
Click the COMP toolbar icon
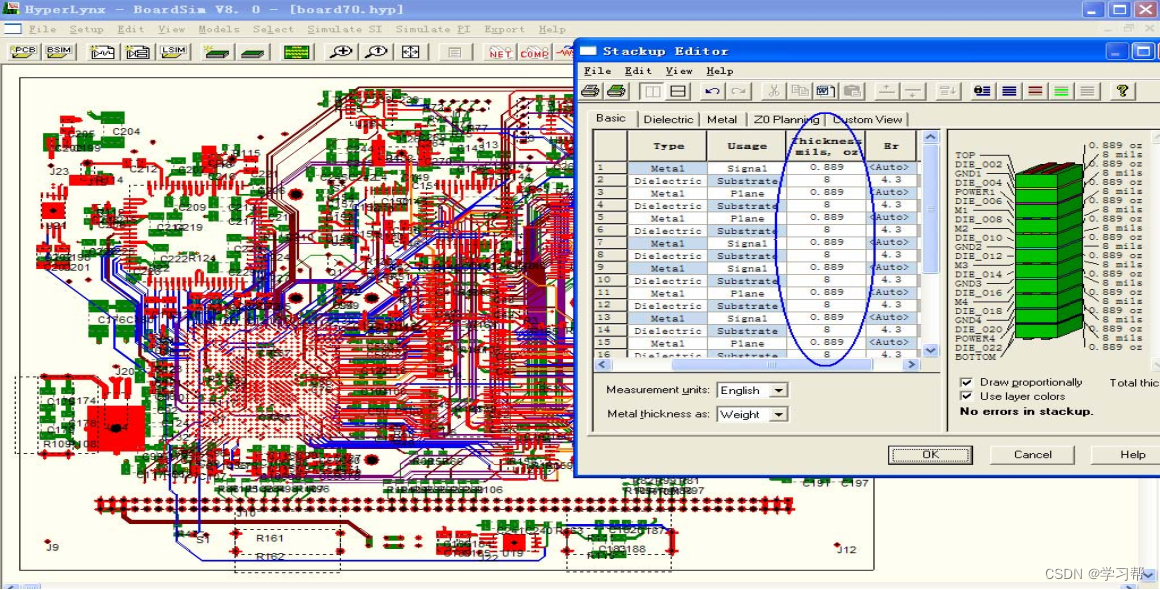pyautogui.click(x=534, y=52)
